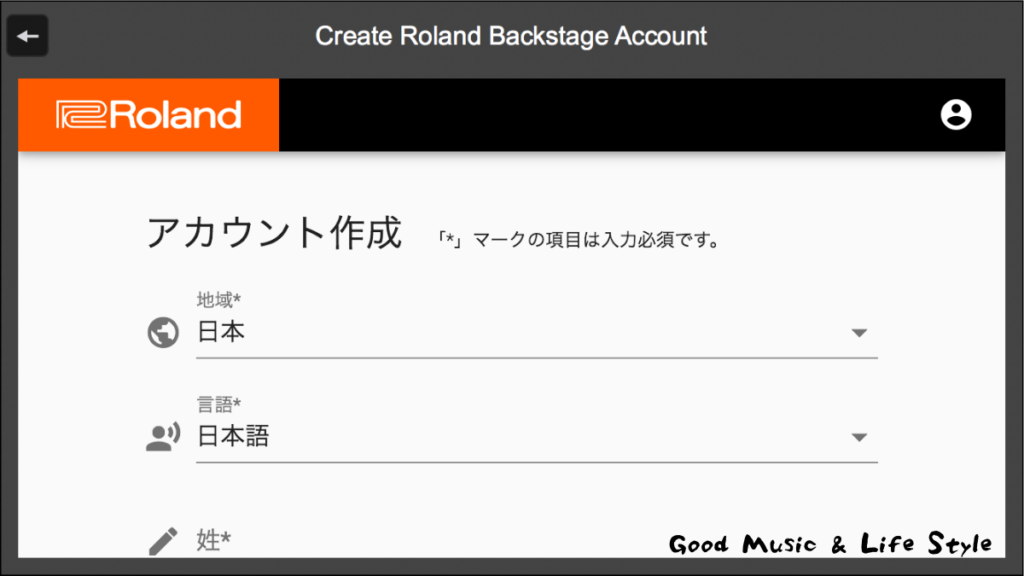Click the globe icon beside 地域
The image size is (1024, 576).
[x=163, y=332]
